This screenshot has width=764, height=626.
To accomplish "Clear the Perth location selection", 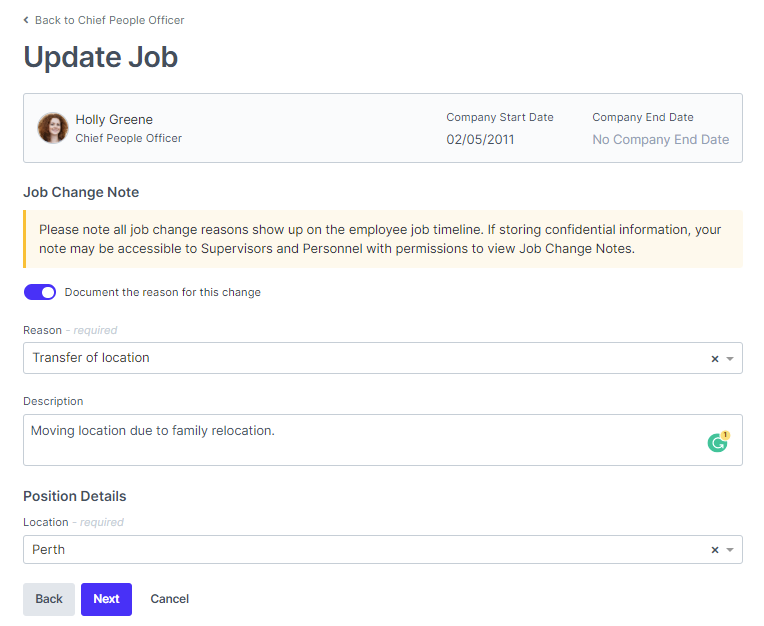I will coord(714,550).
